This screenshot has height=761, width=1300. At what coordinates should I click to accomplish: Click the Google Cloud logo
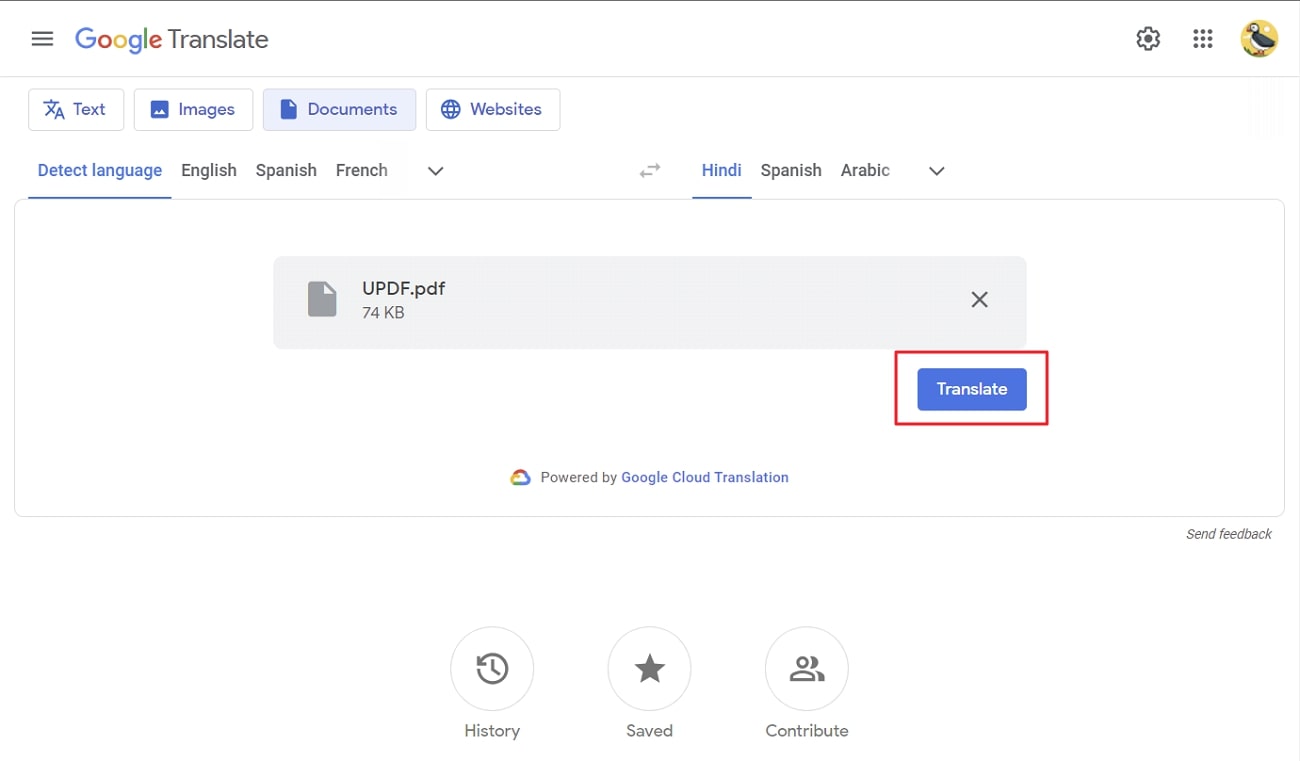point(519,477)
